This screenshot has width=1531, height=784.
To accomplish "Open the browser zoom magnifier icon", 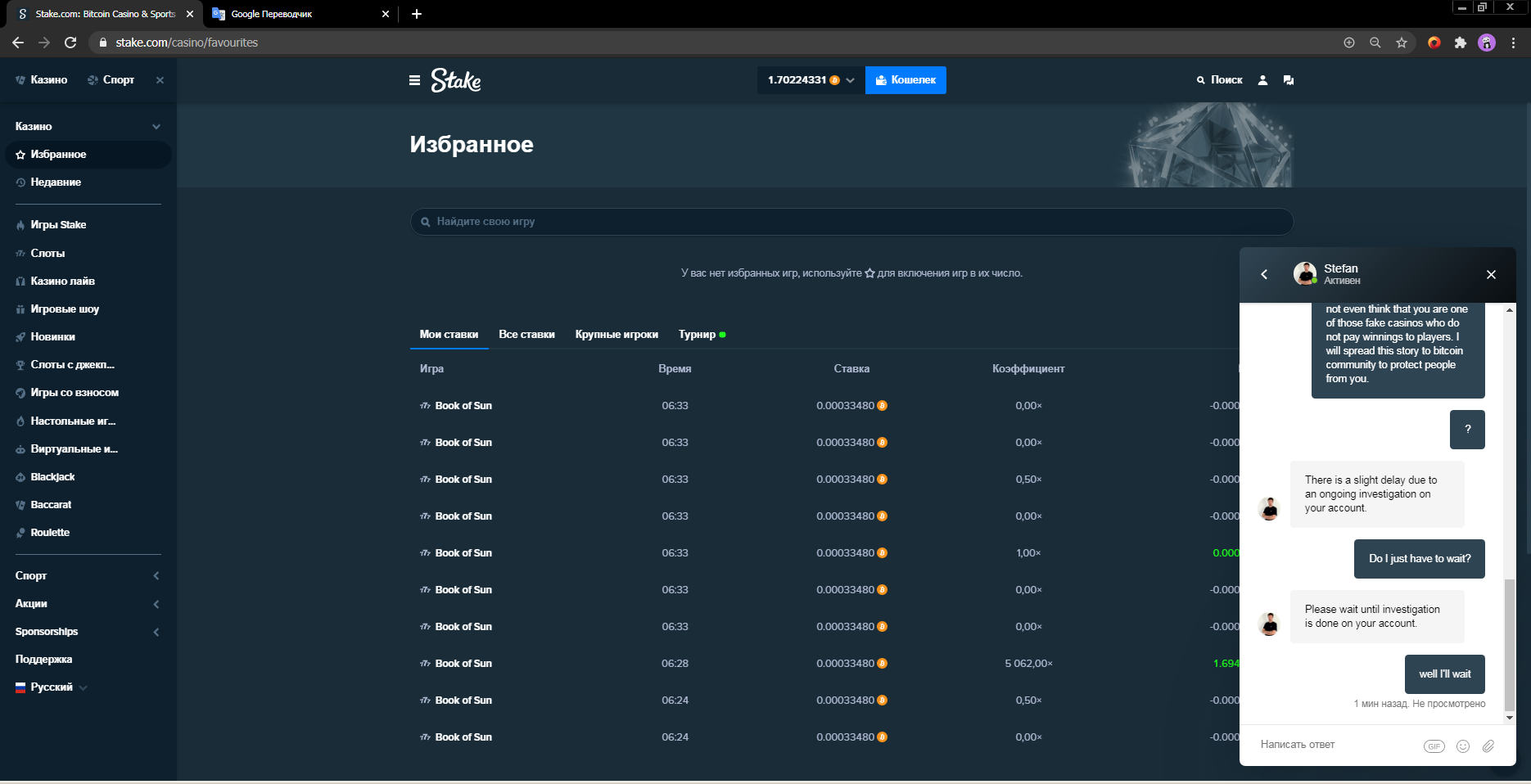I will tap(1375, 43).
